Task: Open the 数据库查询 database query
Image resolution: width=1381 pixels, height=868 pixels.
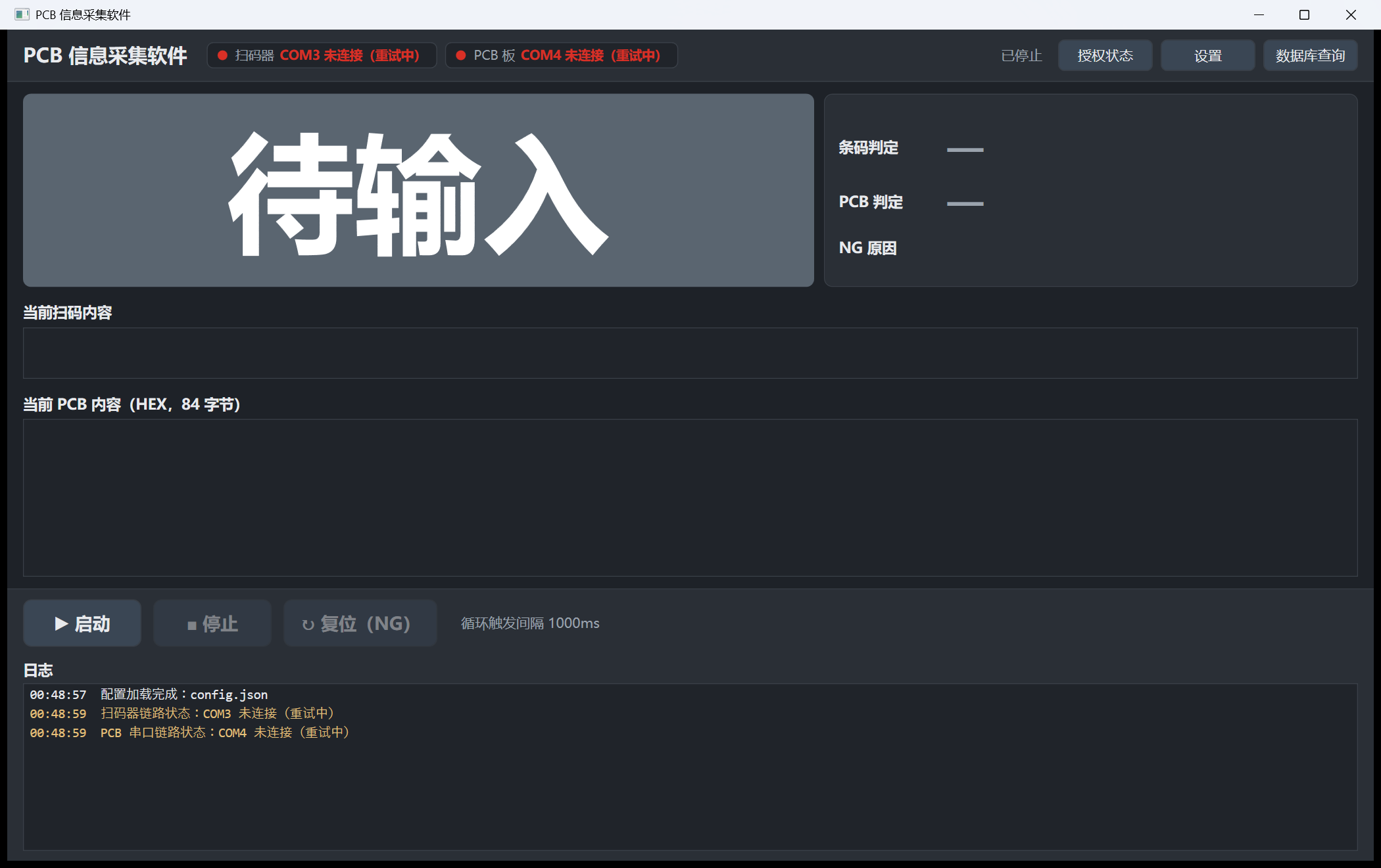Action: pyautogui.click(x=1310, y=55)
